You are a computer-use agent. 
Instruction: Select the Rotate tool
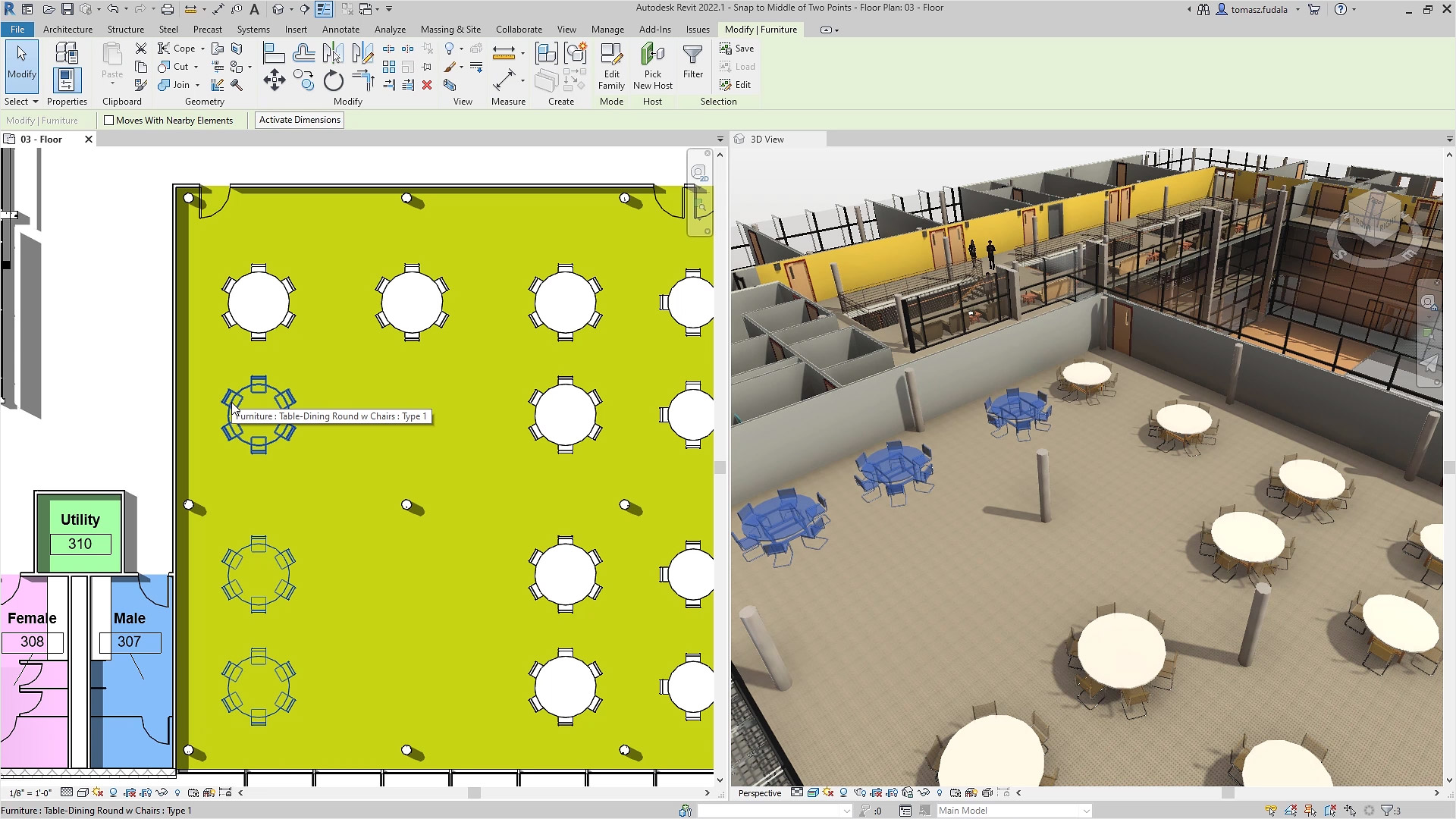click(x=333, y=80)
